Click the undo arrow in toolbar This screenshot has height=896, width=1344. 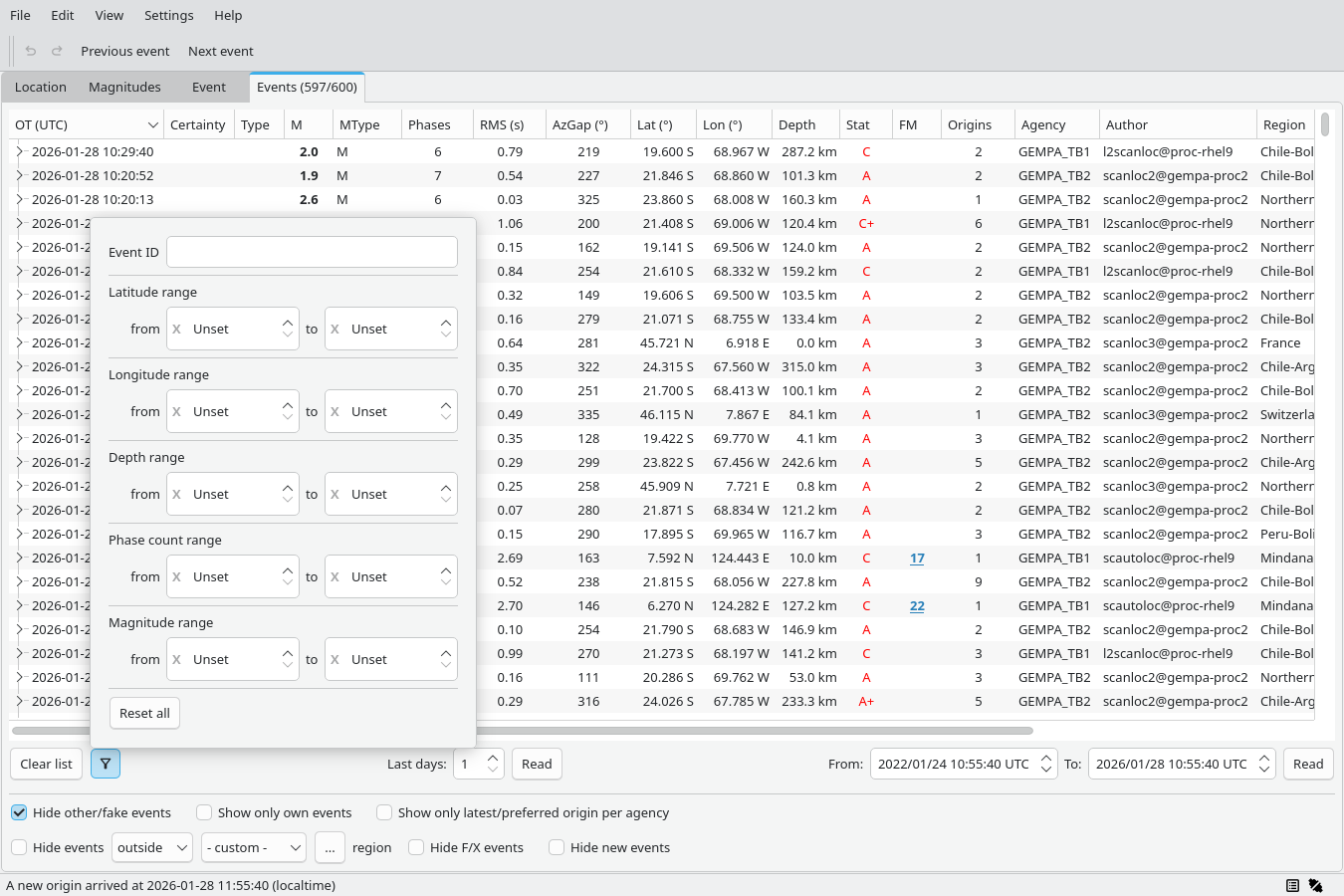(x=31, y=51)
